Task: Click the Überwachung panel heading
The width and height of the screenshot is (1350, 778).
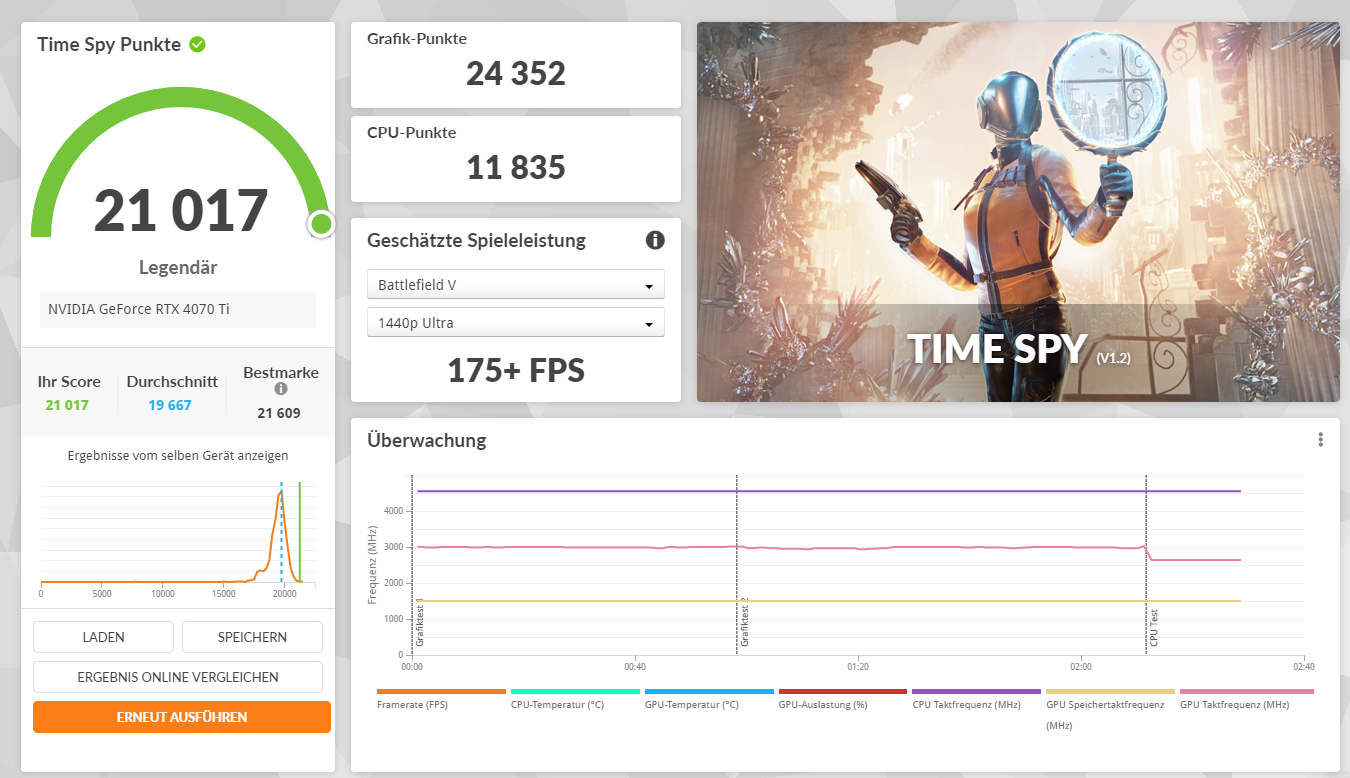Action: point(426,440)
